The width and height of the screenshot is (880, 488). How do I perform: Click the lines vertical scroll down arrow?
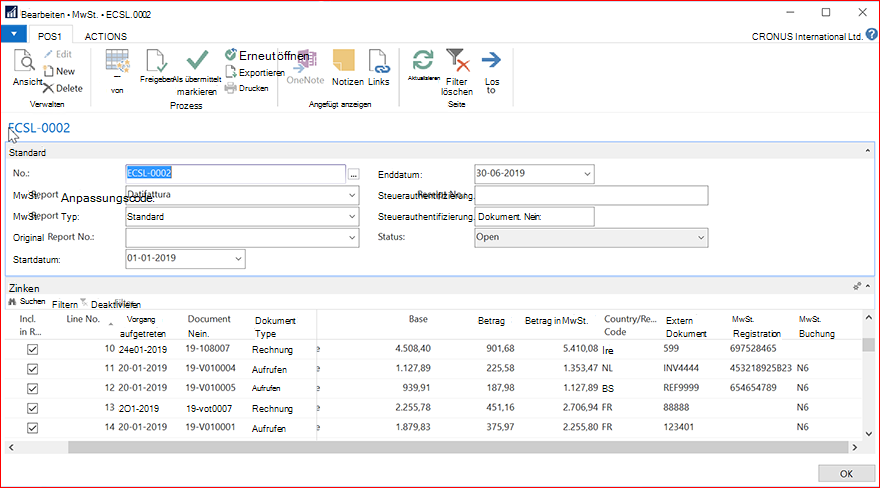click(869, 434)
